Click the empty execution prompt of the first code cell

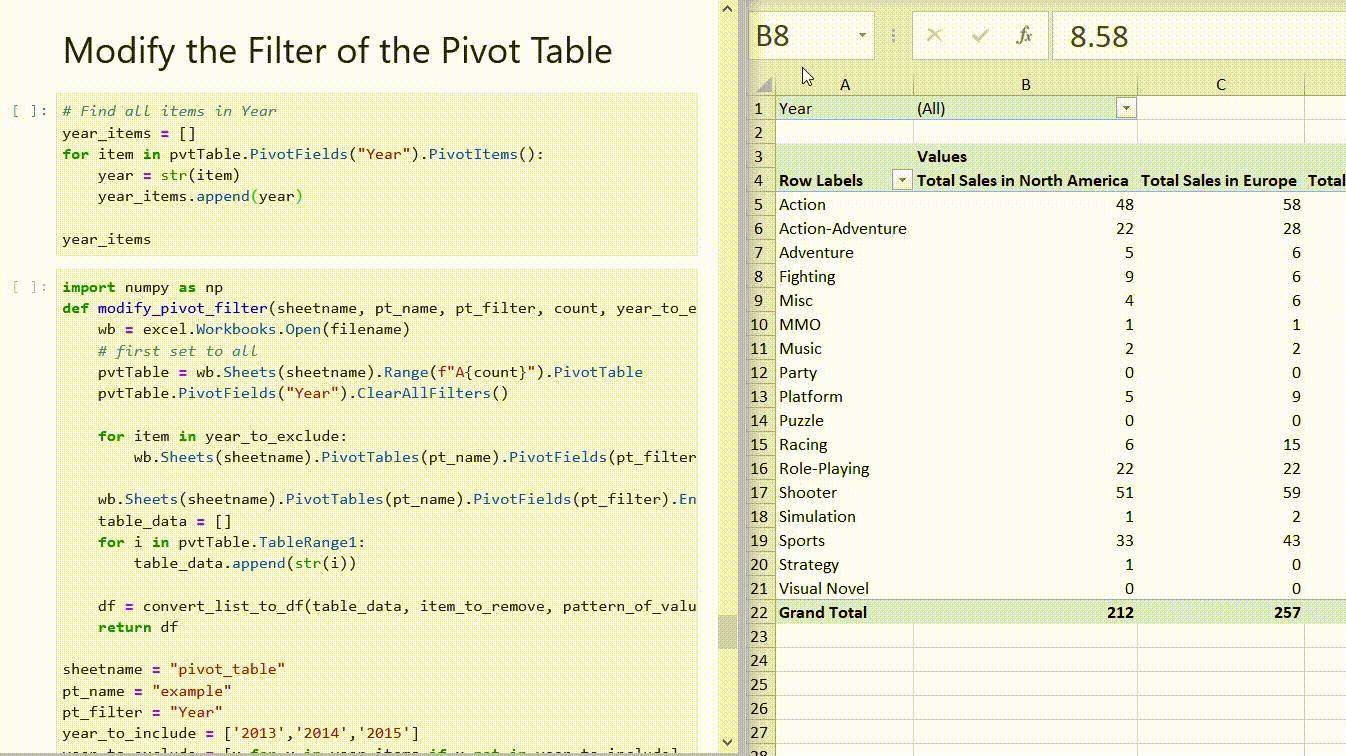tap(28, 110)
